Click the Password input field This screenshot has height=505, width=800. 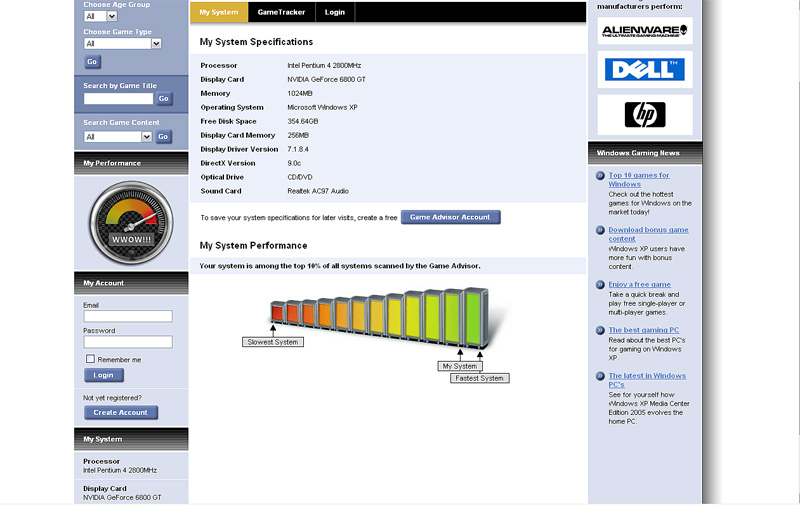click(x=128, y=342)
